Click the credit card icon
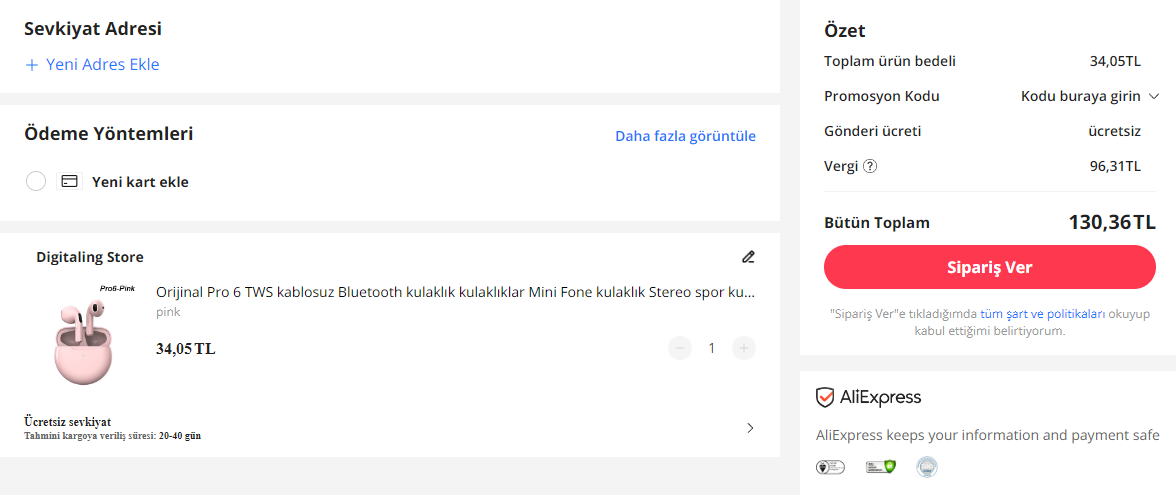The height and width of the screenshot is (495, 1176). (x=70, y=182)
